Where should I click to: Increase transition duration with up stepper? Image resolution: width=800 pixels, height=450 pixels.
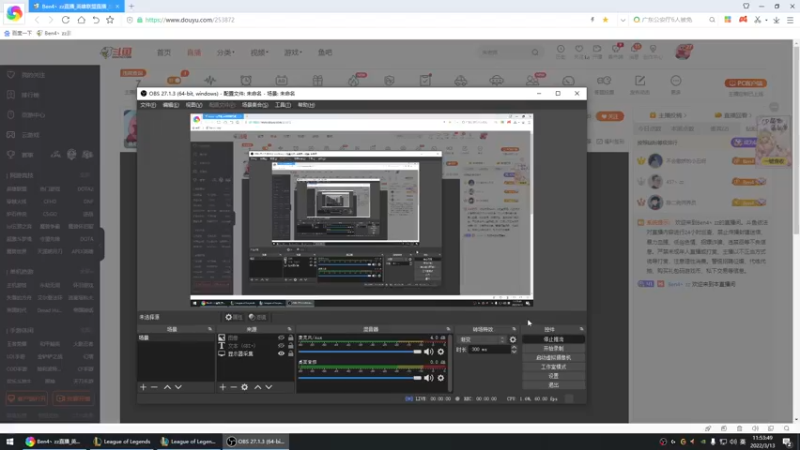tap(514, 347)
